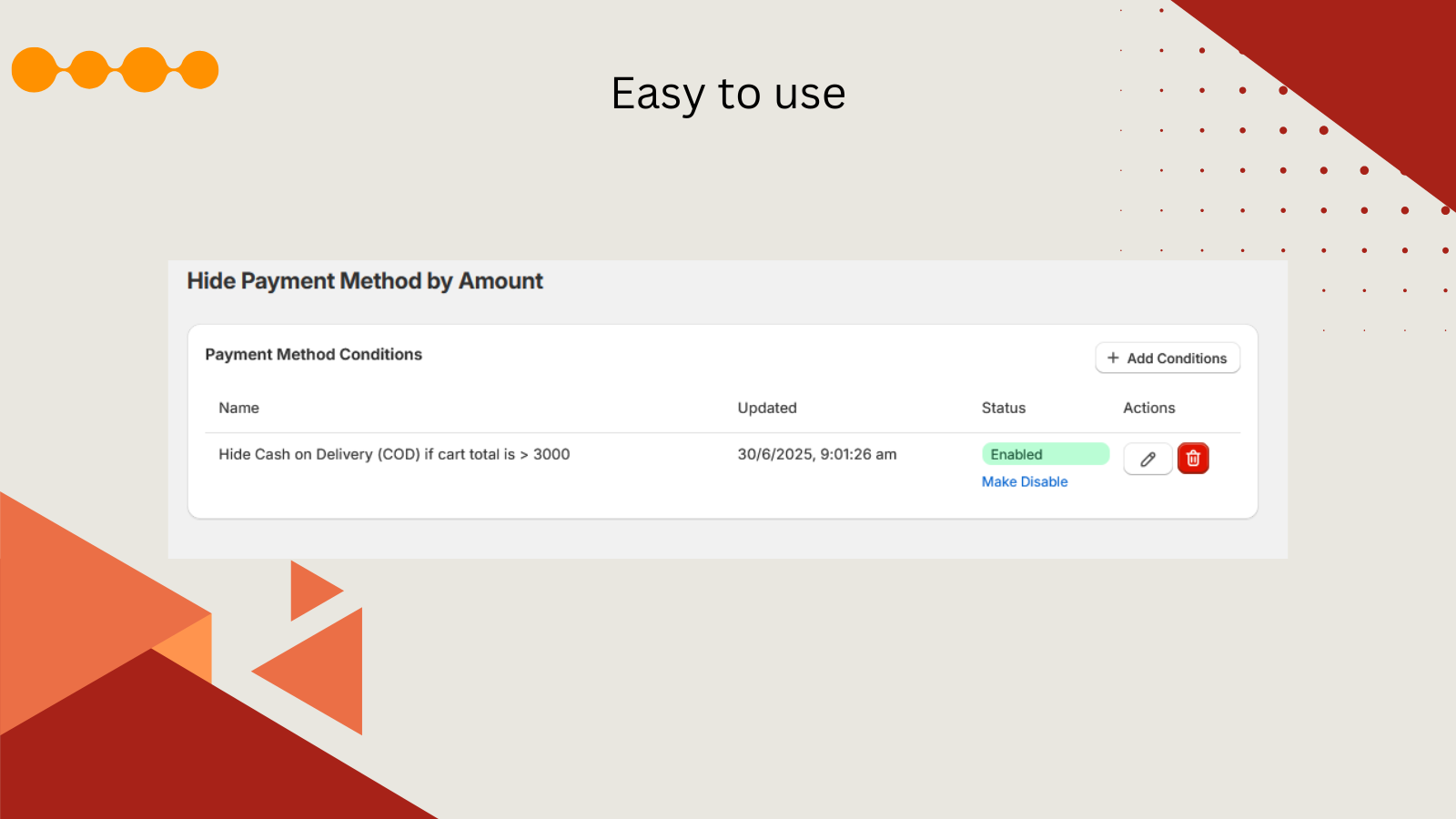Click the Add Conditions button
The height and width of the screenshot is (819, 1456).
click(x=1168, y=358)
